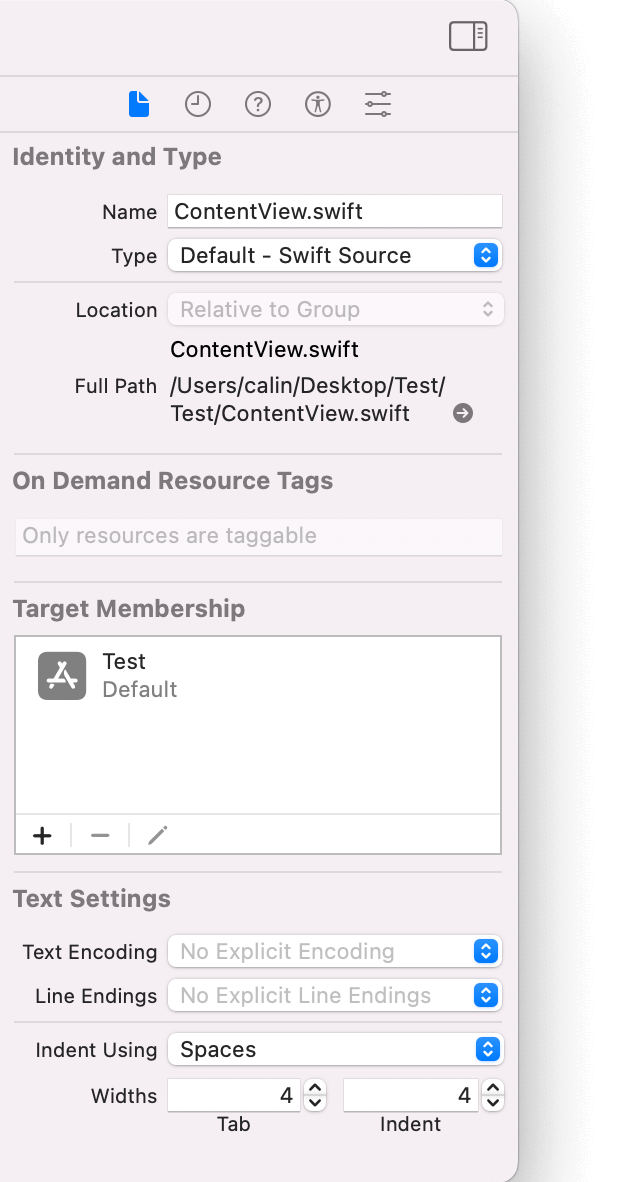Toggle the inspector sidebar panel icon
Image resolution: width=630 pixels, height=1182 pixels.
point(468,36)
